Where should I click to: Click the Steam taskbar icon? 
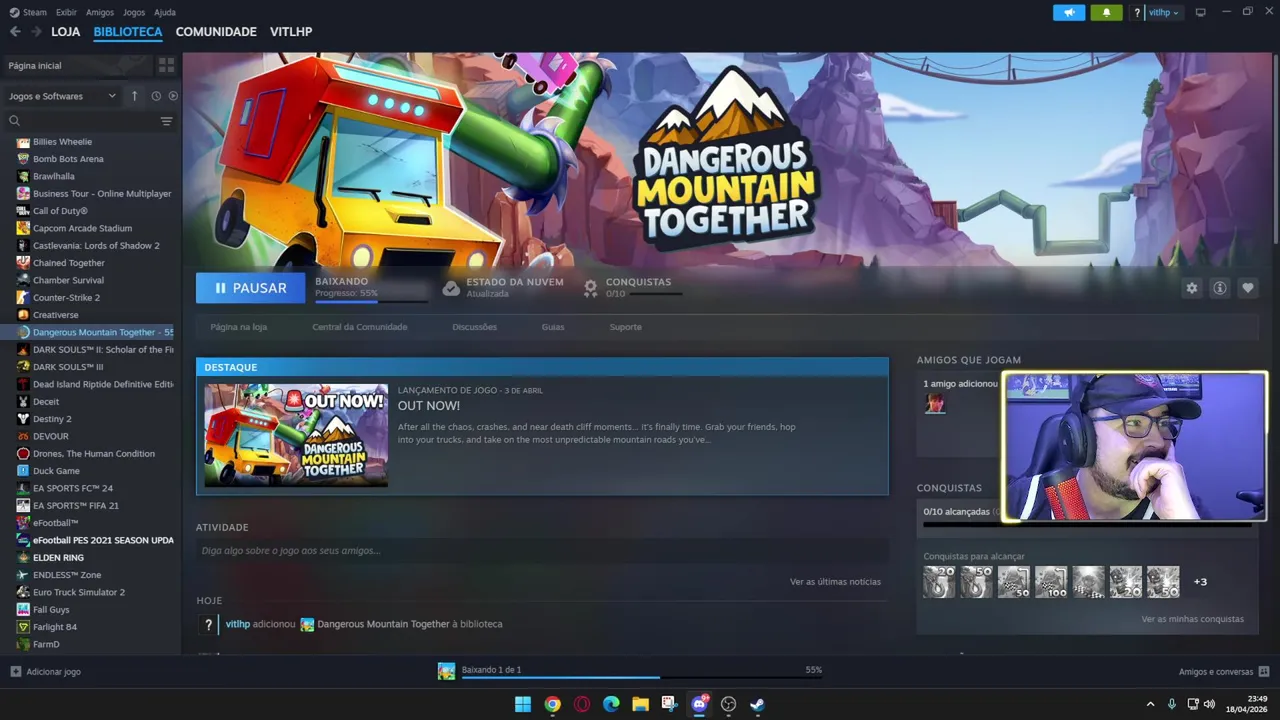point(758,704)
